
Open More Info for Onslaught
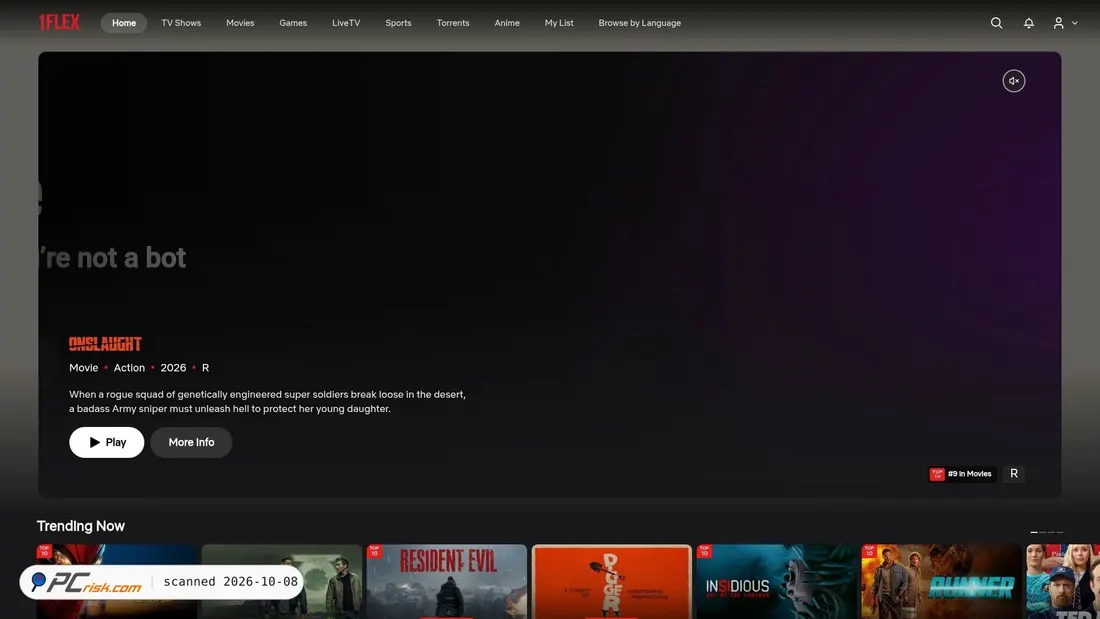point(192,442)
